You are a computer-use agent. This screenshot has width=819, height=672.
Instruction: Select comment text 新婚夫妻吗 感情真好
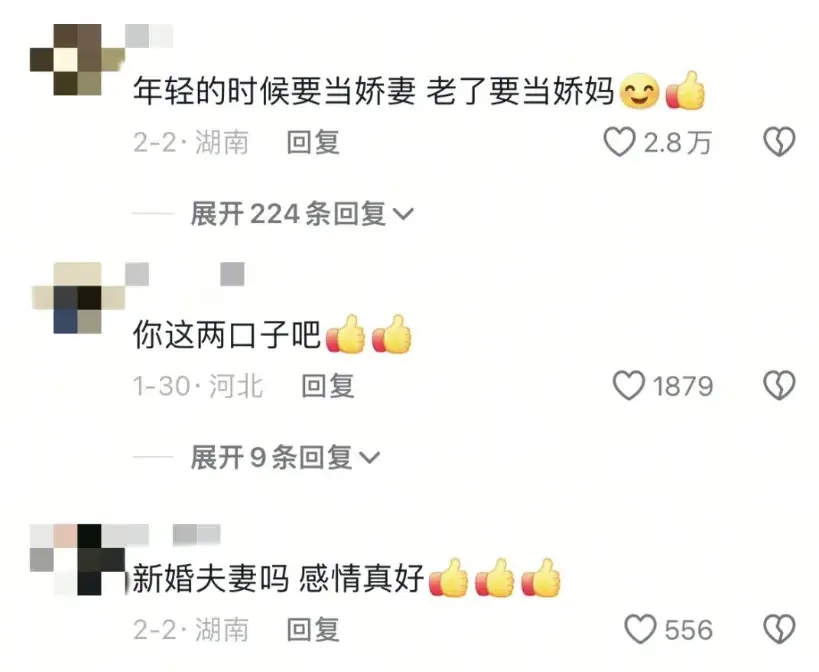(x=278, y=579)
